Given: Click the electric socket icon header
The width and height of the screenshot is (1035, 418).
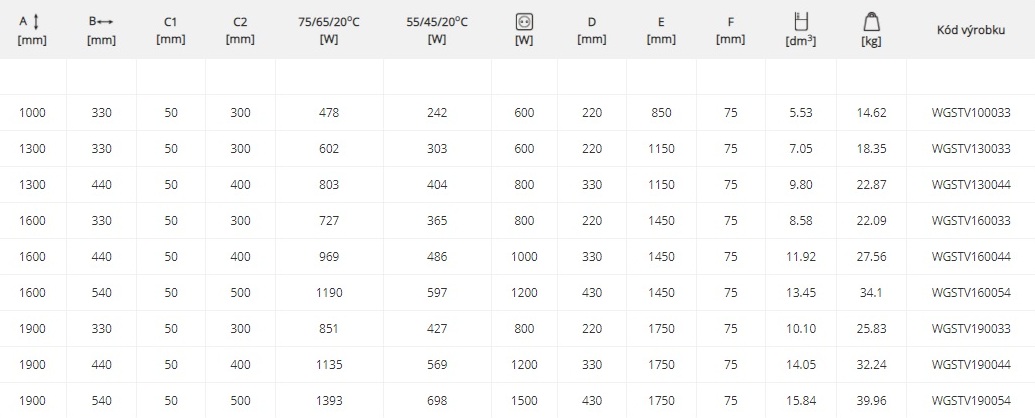Looking at the screenshot, I should click(524, 22).
